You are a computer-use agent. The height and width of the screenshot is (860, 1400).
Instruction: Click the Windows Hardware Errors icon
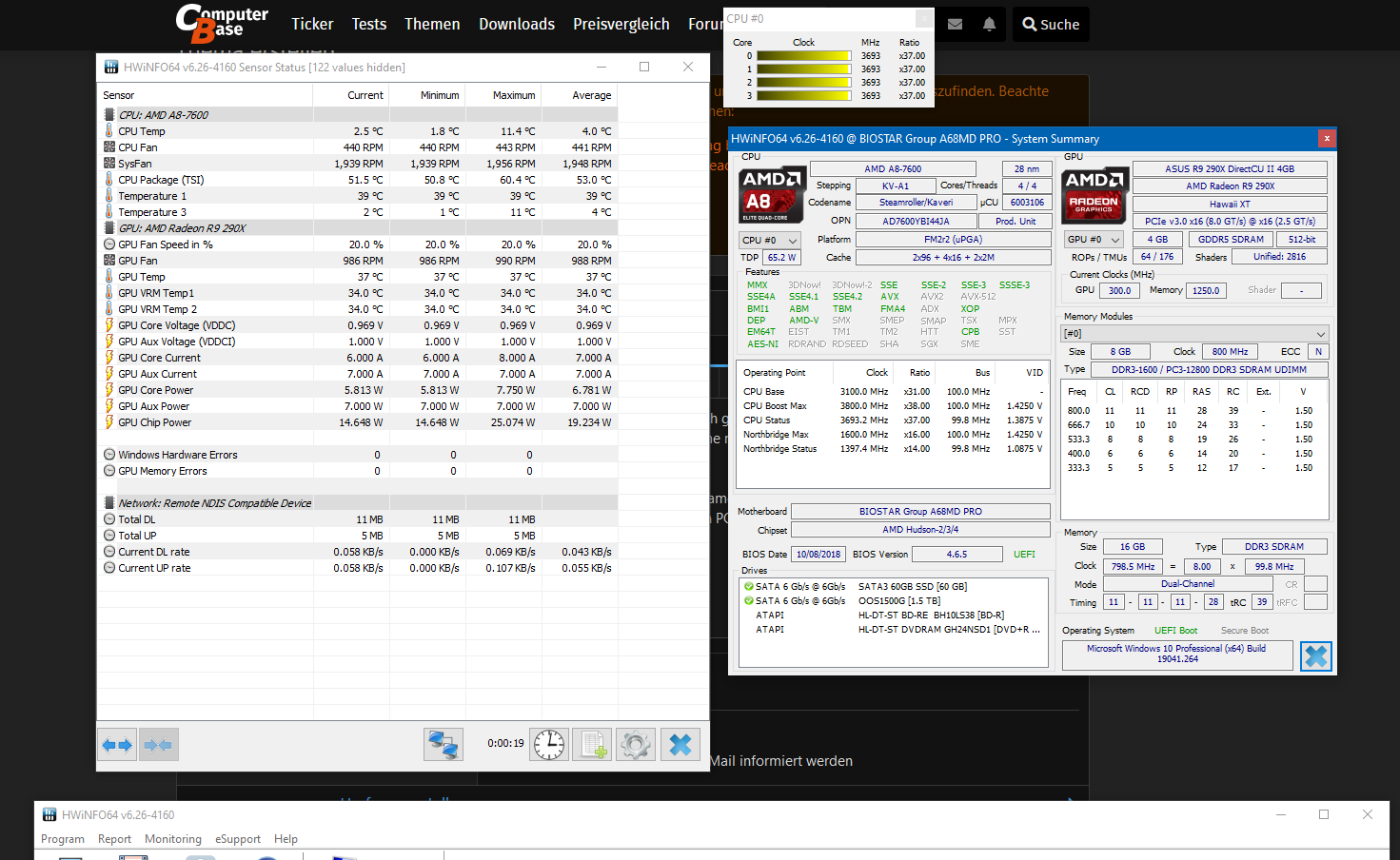tap(109, 455)
